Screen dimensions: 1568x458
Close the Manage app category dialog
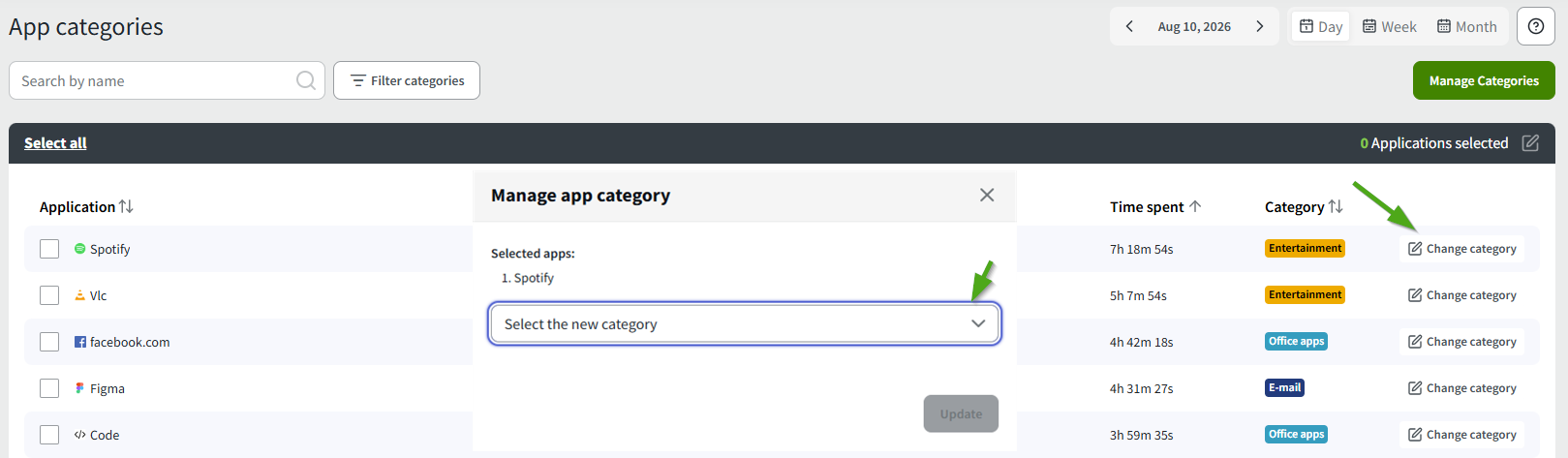point(987,196)
